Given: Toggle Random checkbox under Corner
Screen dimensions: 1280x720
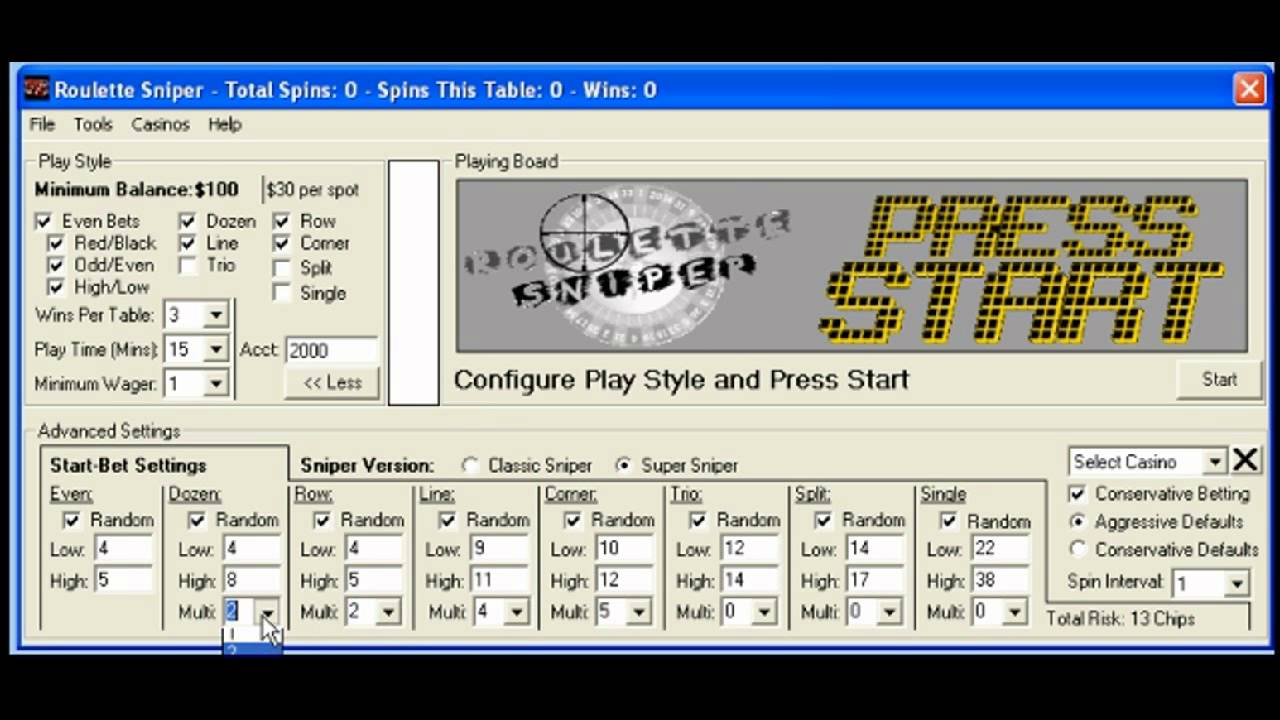Looking at the screenshot, I should pyautogui.click(x=573, y=520).
